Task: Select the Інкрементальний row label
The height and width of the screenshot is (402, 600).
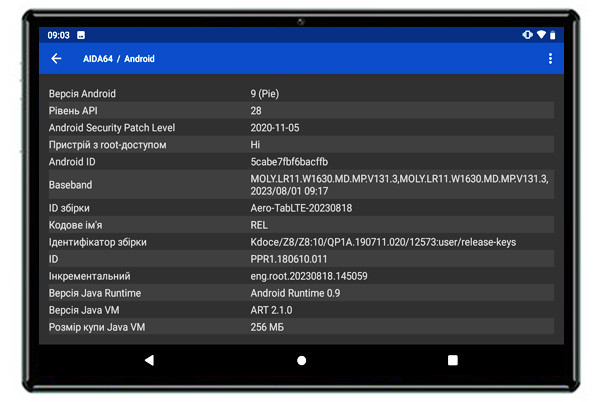Action: (89, 276)
